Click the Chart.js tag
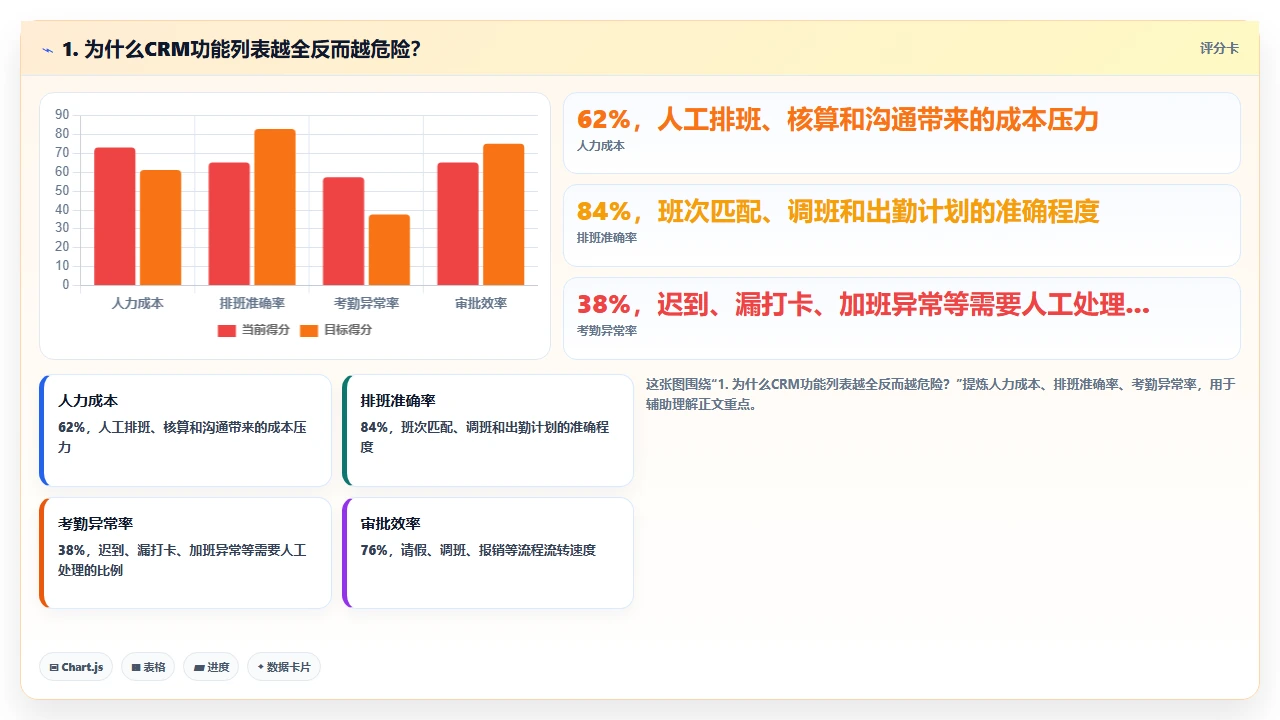 tap(76, 667)
